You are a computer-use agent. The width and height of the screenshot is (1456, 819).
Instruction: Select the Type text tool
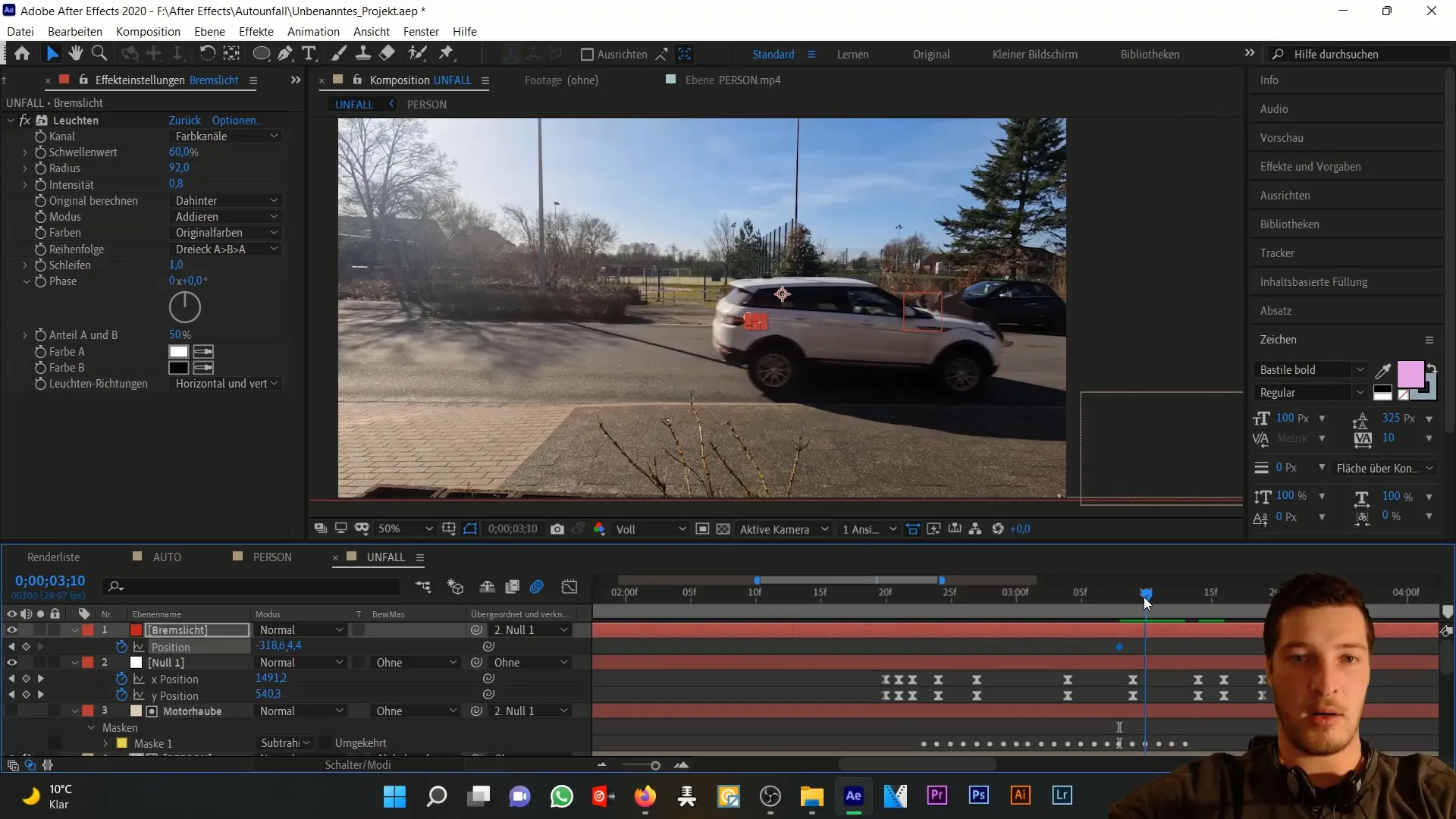(x=309, y=54)
